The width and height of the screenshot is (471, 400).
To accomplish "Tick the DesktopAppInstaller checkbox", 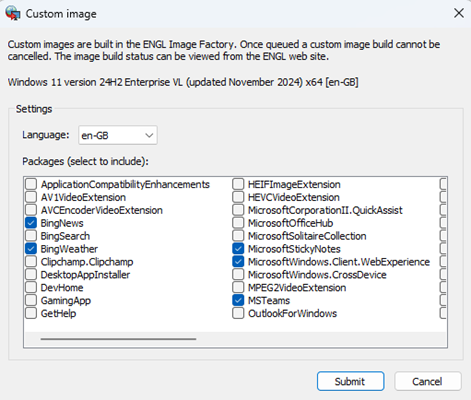I will [x=31, y=274].
